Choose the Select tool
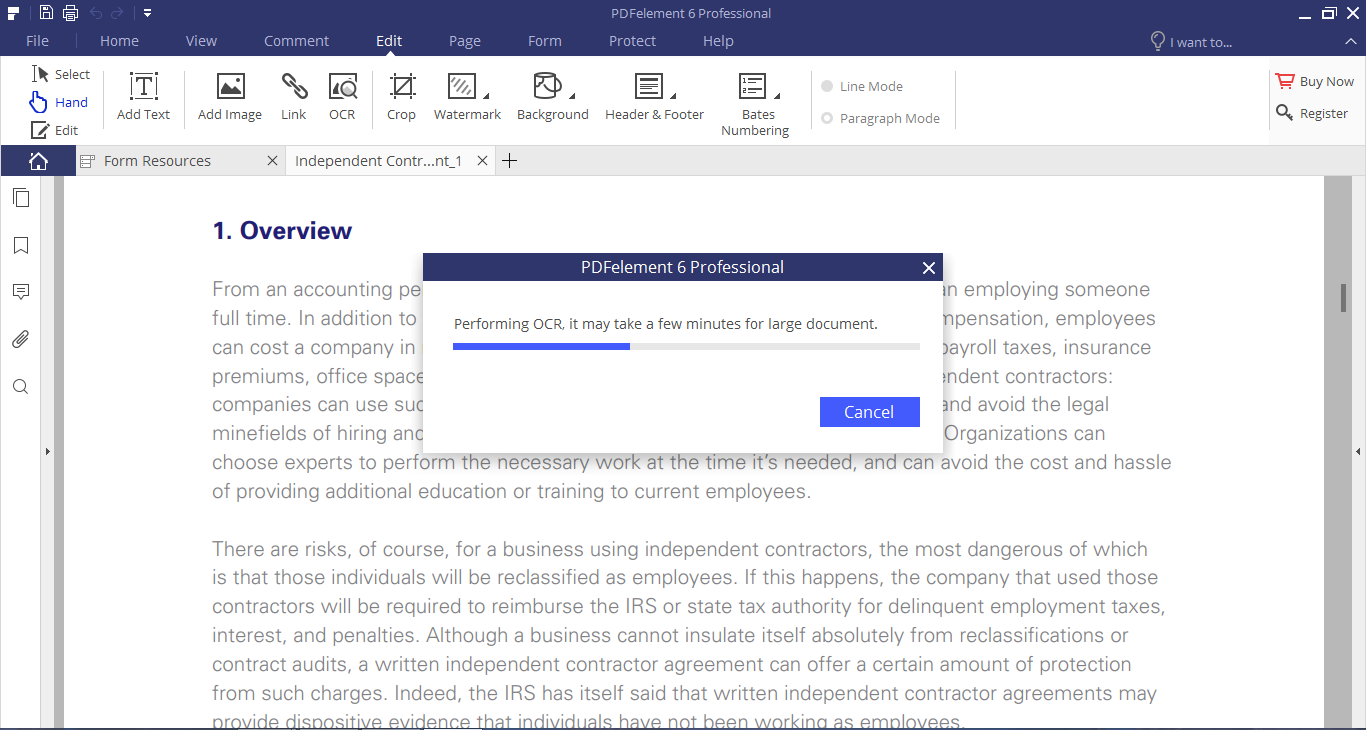Screen dimensions: 1366x730 (61, 74)
